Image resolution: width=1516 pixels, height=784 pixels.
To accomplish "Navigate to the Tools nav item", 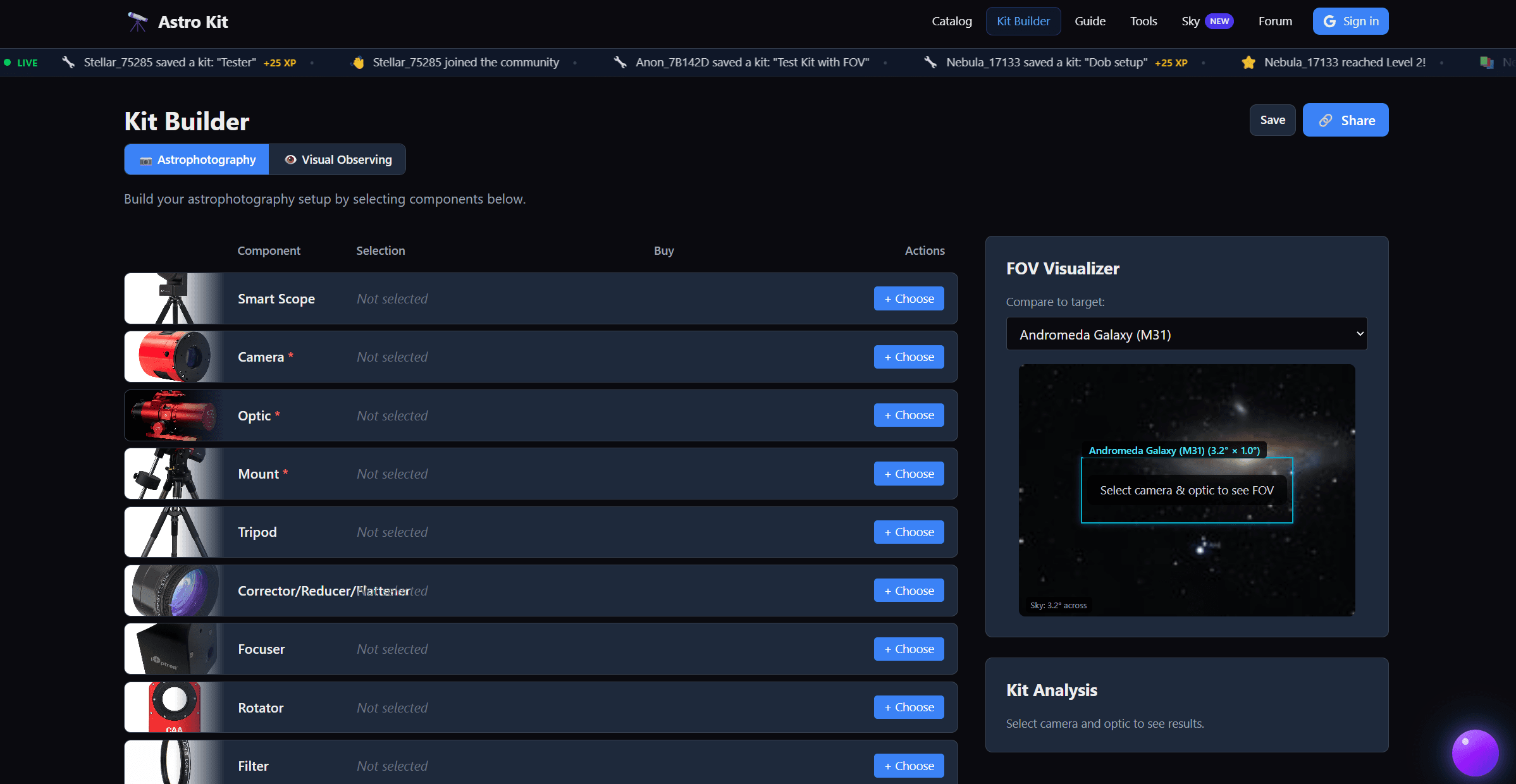I will point(1143,21).
